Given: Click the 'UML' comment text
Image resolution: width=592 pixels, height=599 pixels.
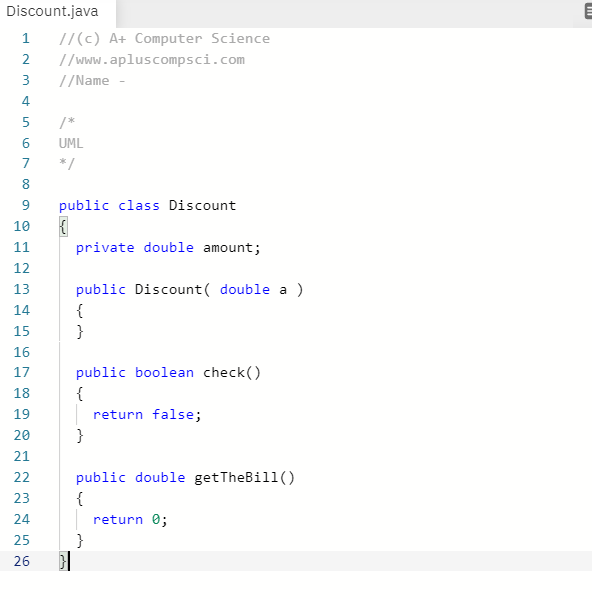Looking at the screenshot, I should coord(71,143).
